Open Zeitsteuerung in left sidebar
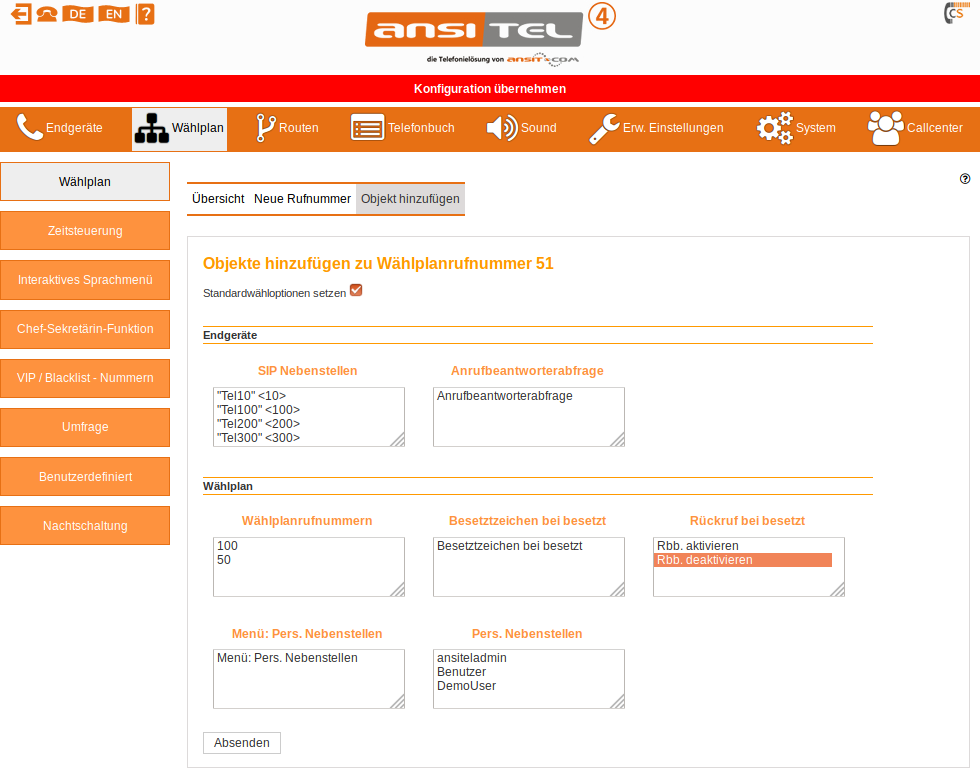The height and width of the screenshot is (783, 980). click(x=85, y=231)
